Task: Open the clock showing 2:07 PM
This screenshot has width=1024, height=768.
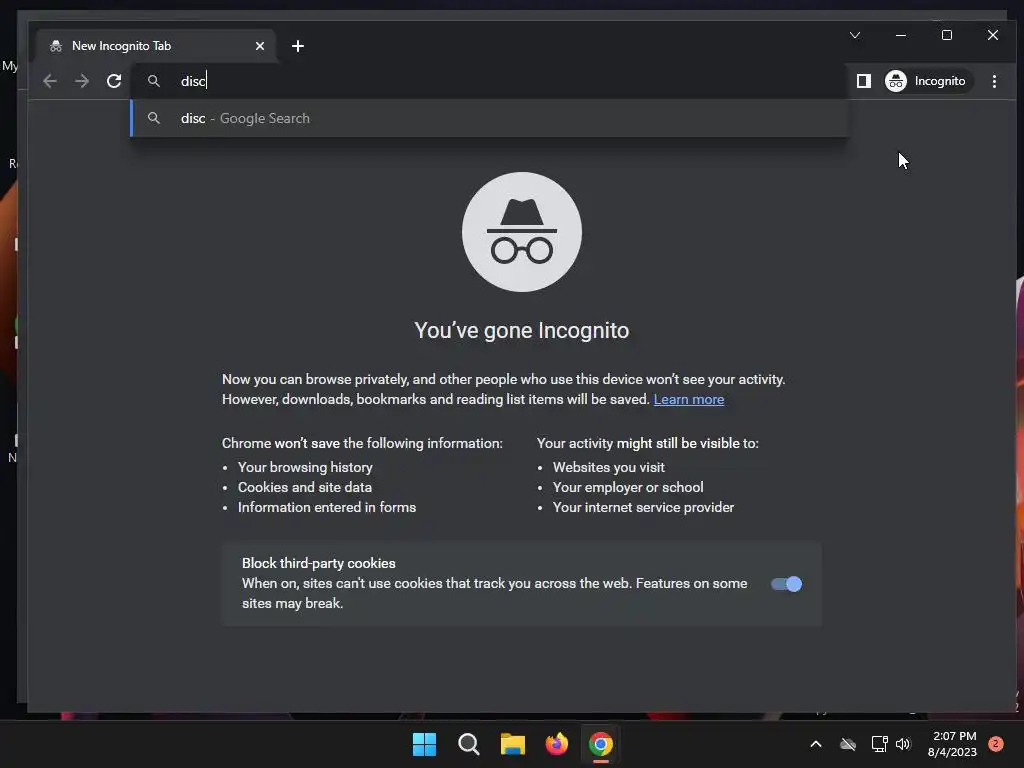Action: click(952, 744)
